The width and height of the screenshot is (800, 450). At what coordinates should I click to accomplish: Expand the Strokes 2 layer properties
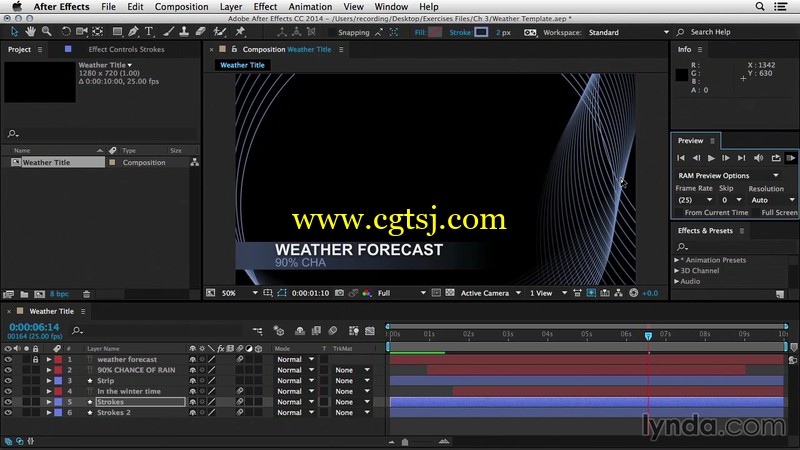48,412
